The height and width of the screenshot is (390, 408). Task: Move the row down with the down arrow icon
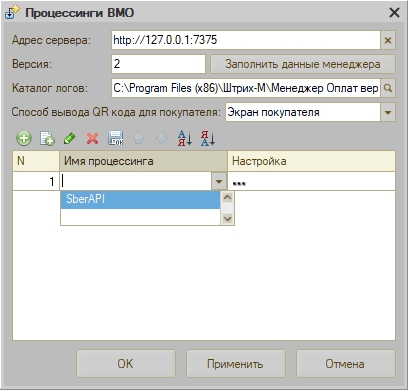(x=161, y=138)
